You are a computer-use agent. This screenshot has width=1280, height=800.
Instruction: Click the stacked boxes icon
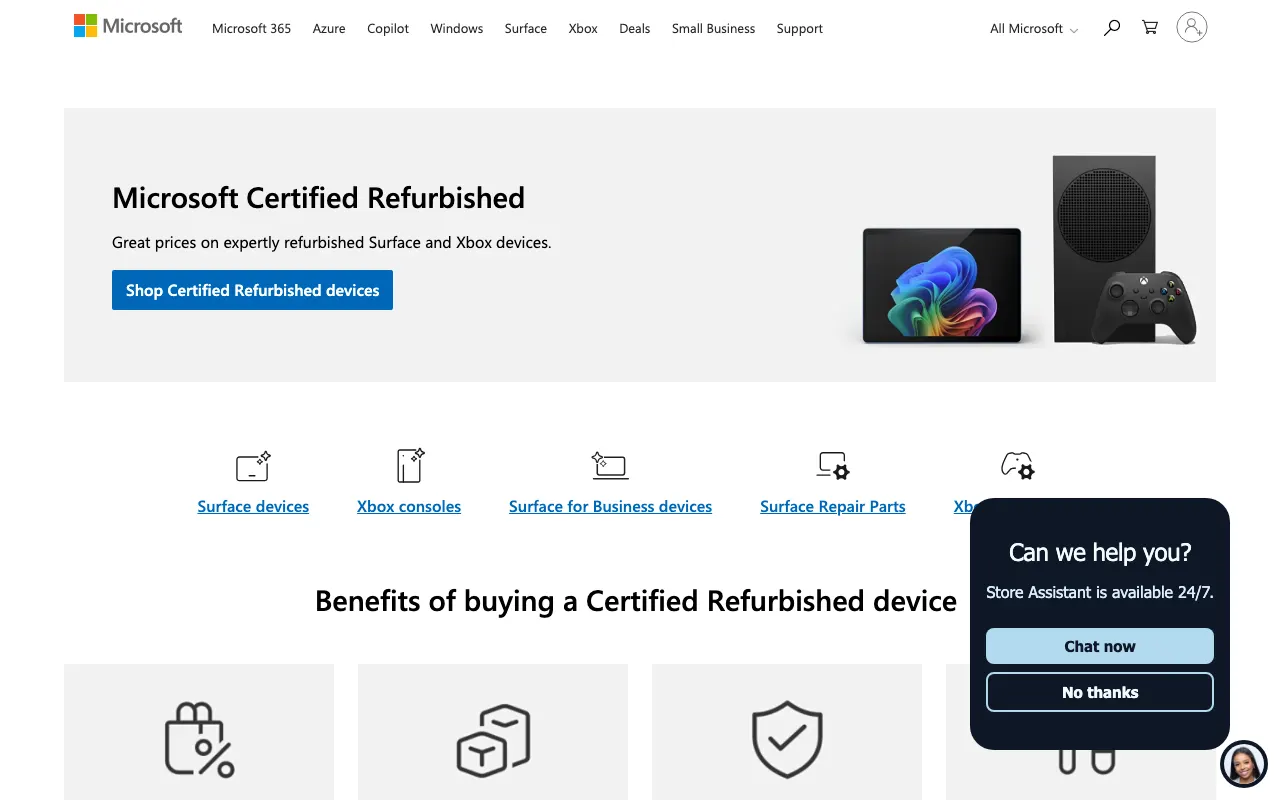493,740
